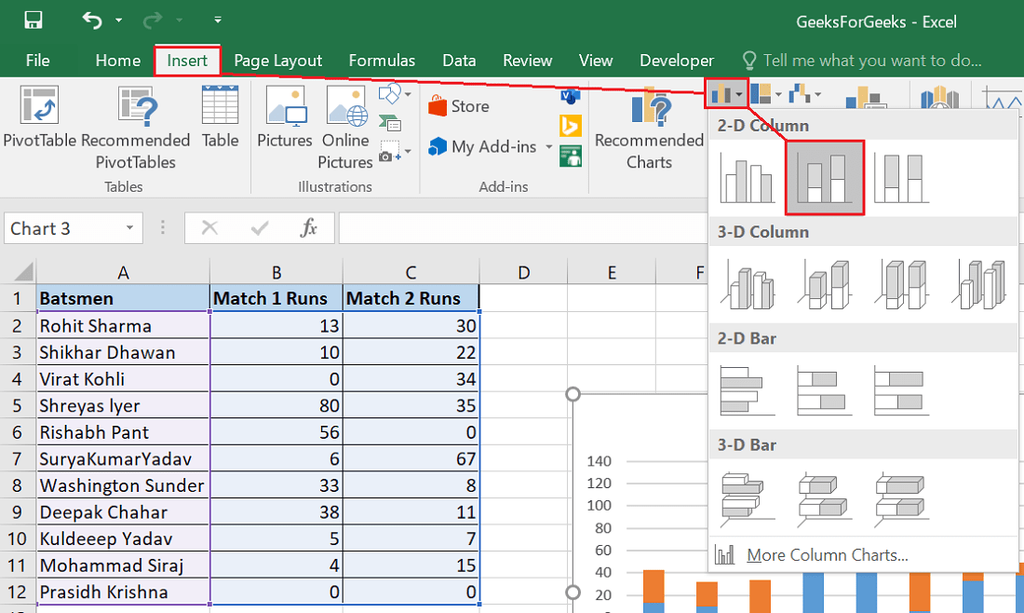This screenshot has height=613, width=1024.
Task: Select the 3-D Stacked Bar chart
Action: [825, 498]
